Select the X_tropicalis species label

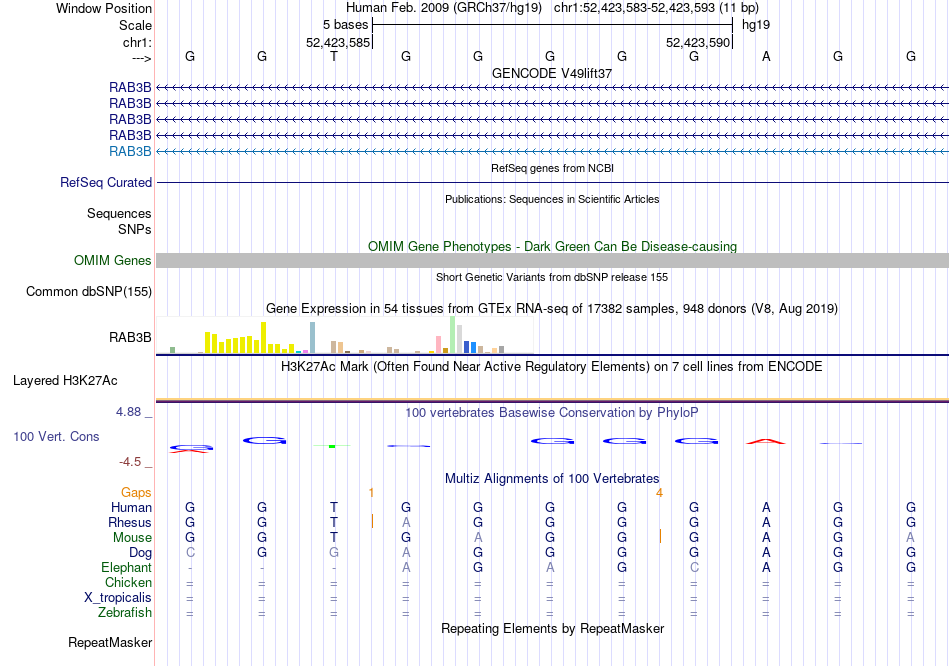[x=118, y=598]
